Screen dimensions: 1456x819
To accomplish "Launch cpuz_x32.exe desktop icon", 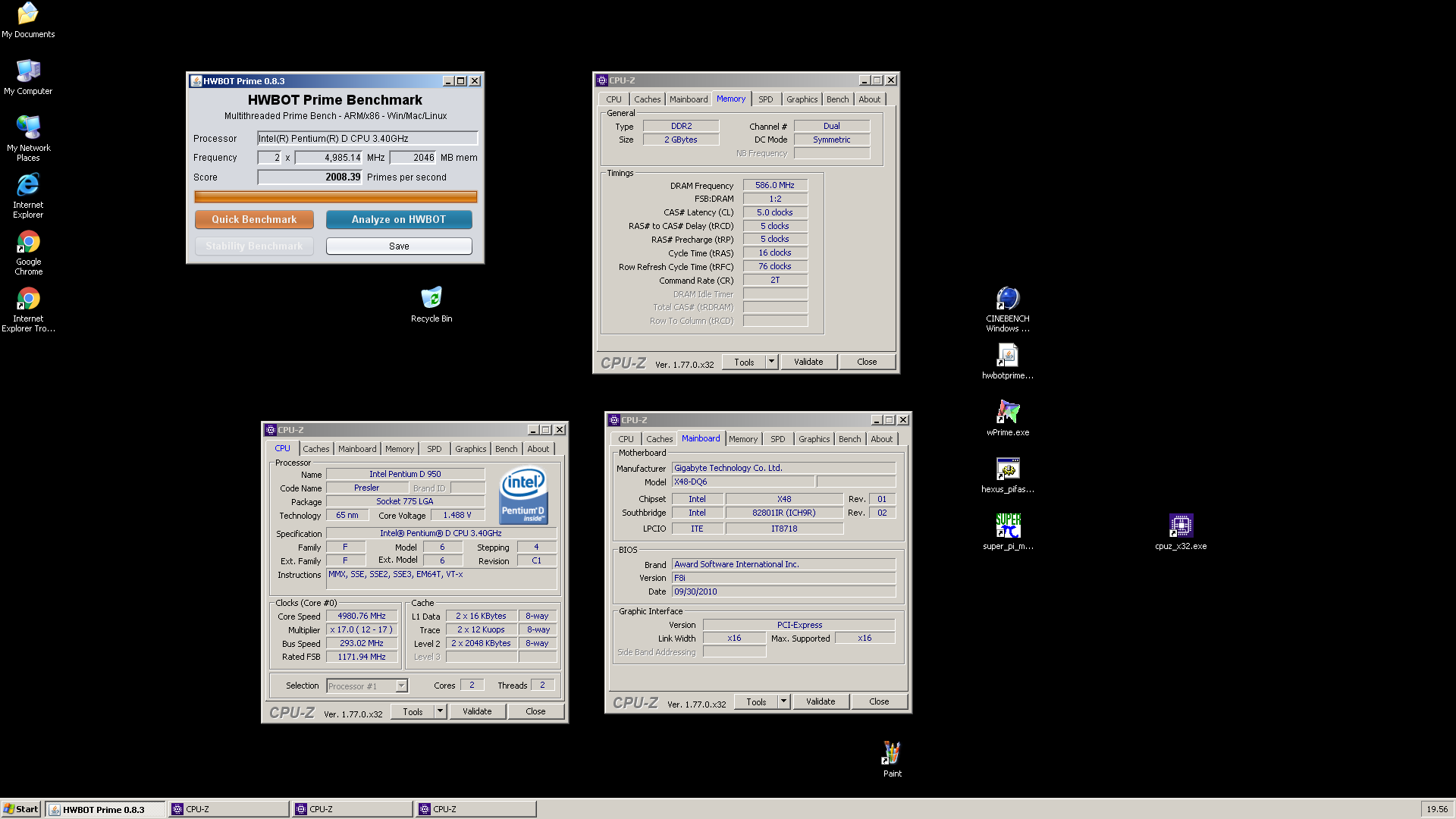I will [x=1181, y=532].
